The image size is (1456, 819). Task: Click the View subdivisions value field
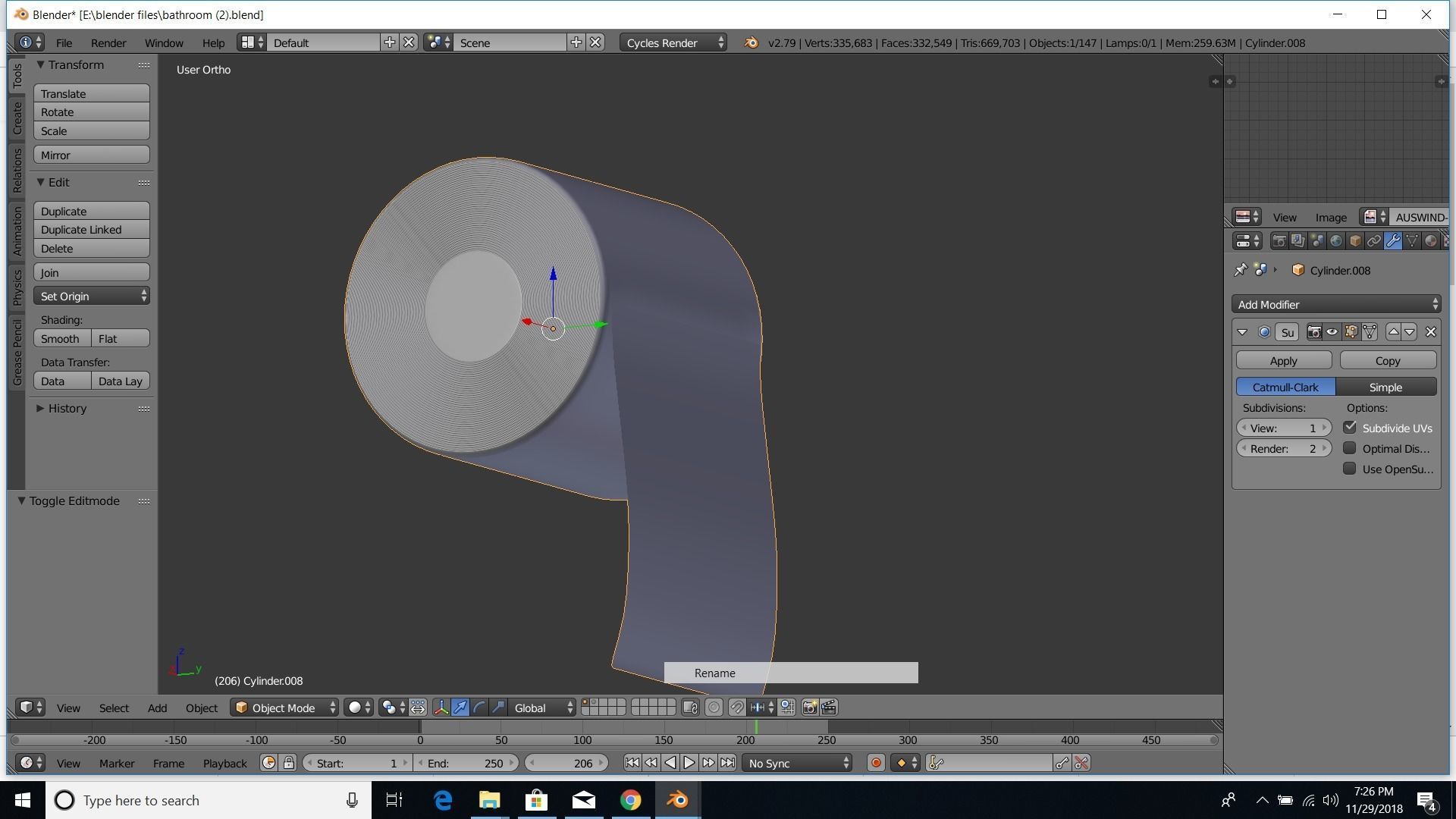tap(1283, 428)
